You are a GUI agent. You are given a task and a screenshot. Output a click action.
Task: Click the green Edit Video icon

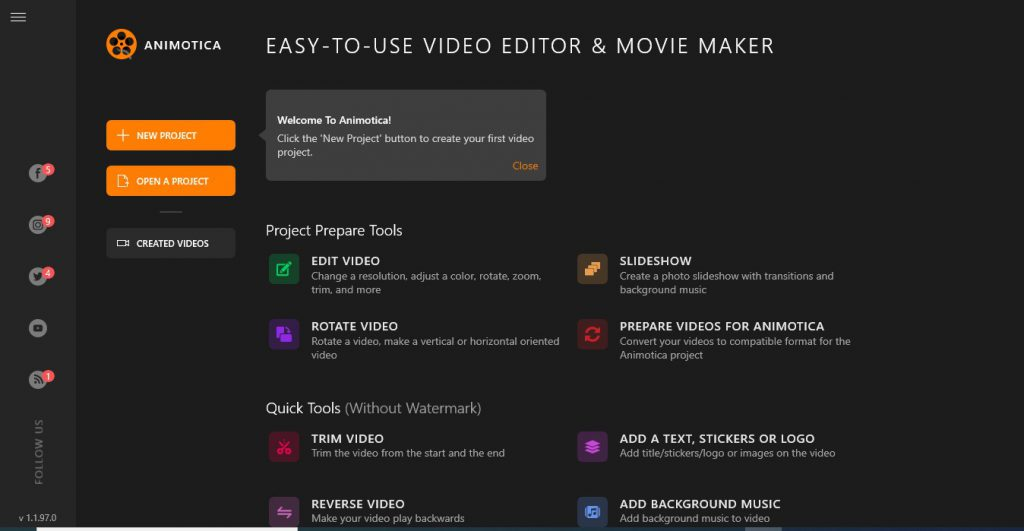(x=284, y=269)
